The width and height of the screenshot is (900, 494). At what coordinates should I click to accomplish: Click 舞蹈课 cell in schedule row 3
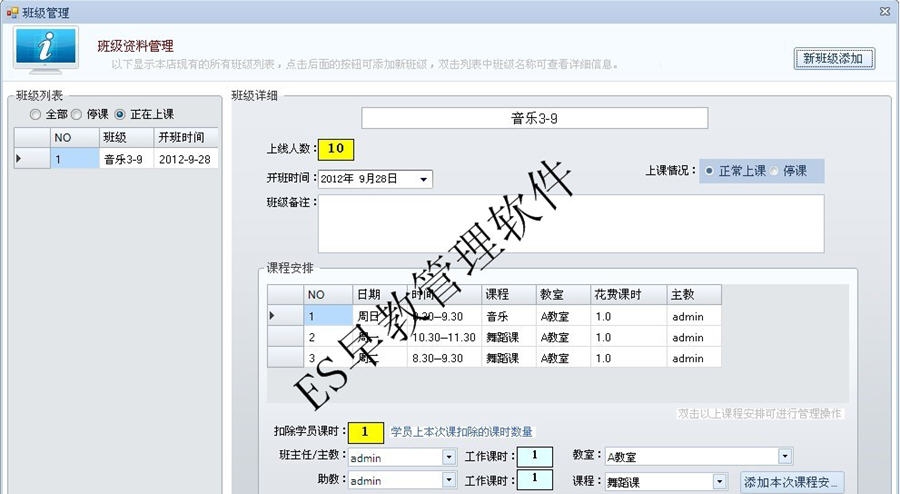(509, 358)
